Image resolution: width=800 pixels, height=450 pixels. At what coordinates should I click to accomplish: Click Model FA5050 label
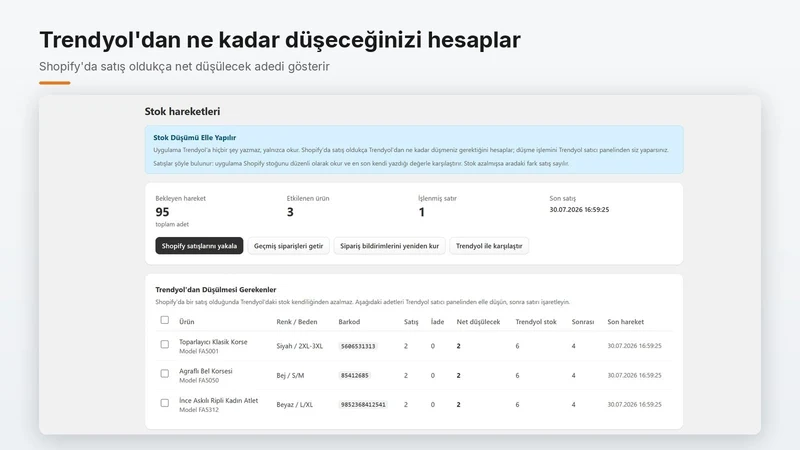(x=199, y=380)
